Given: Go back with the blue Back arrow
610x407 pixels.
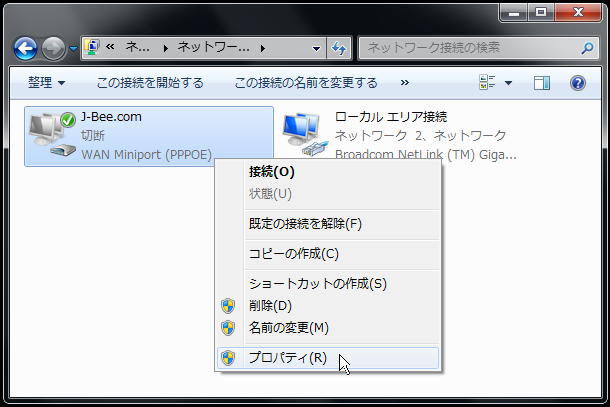Looking at the screenshot, I should 25,49.
